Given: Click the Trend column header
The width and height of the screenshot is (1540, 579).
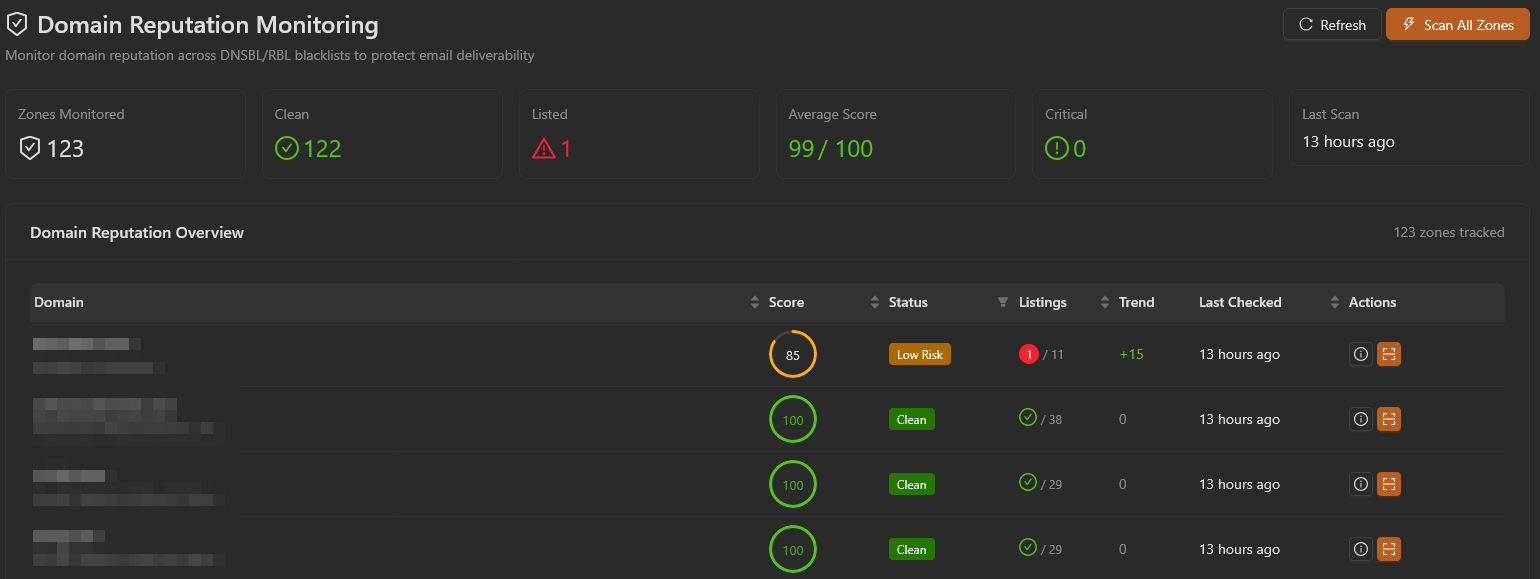Looking at the screenshot, I should pyautogui.click(x=1137, y=302).
